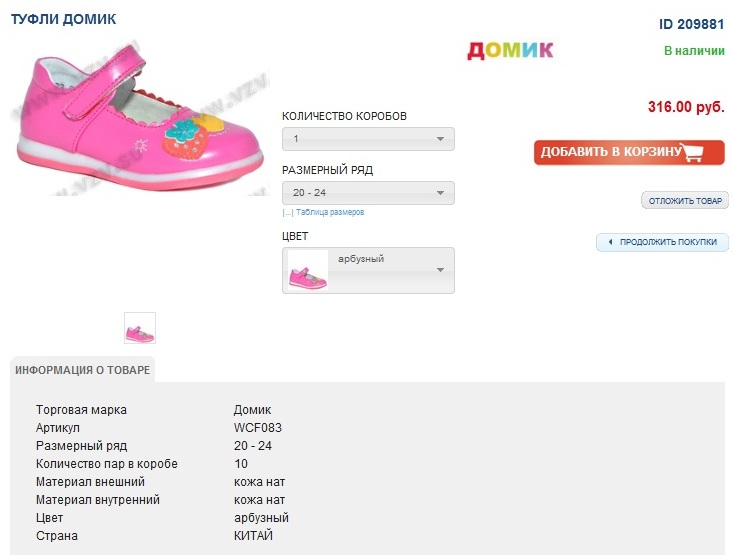This screenshot has width=733, height=555.
Task: Switch to the Информация о товаре tab
Action: (83, 370)
